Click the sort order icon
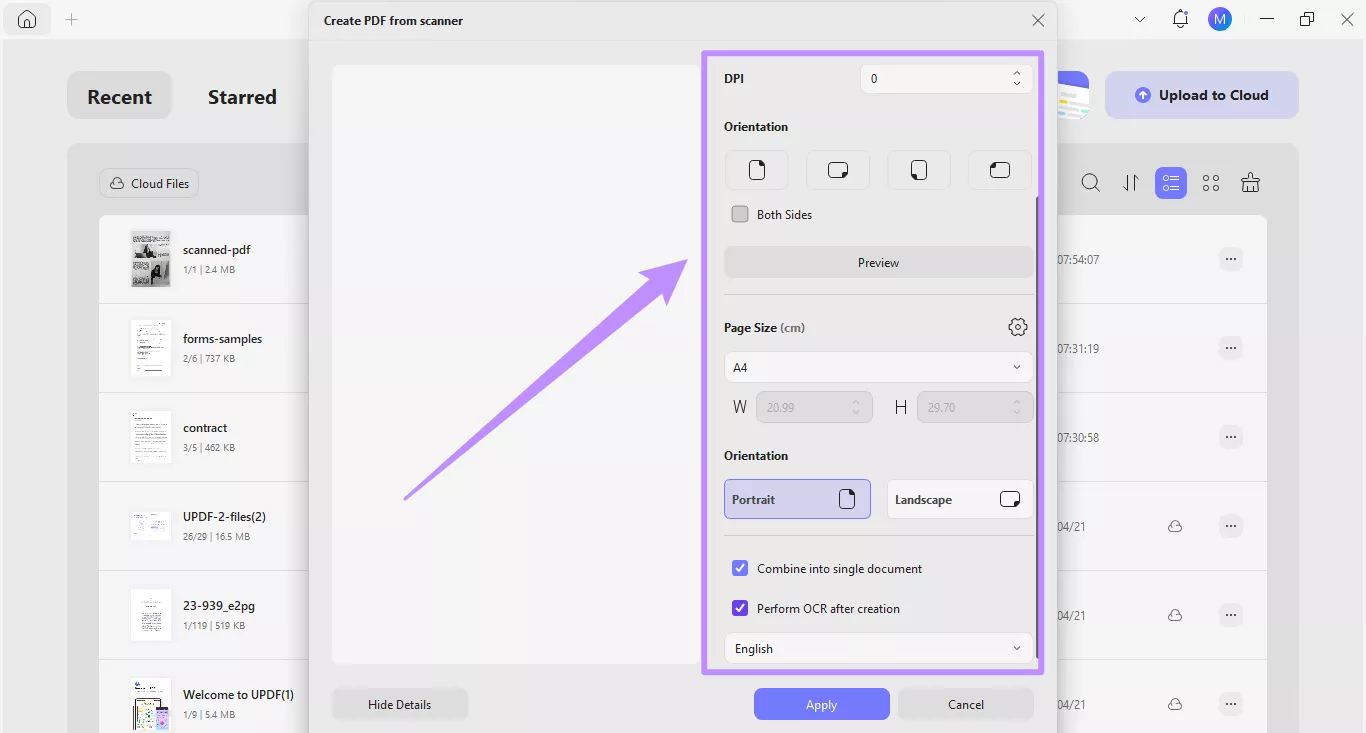Image resolution: width=1366 pixels, height=733 pixels. (1130, 183)
